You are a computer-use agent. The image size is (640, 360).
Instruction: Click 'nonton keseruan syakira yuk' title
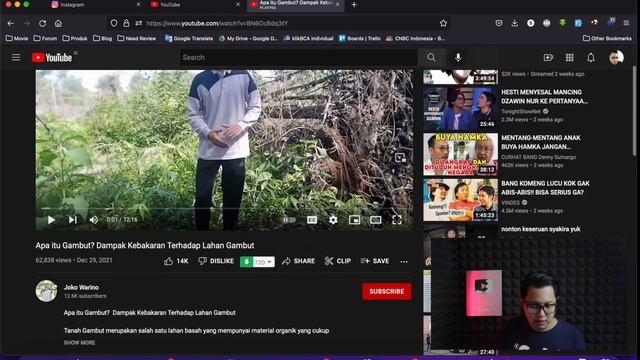click(x=541, y=229)
